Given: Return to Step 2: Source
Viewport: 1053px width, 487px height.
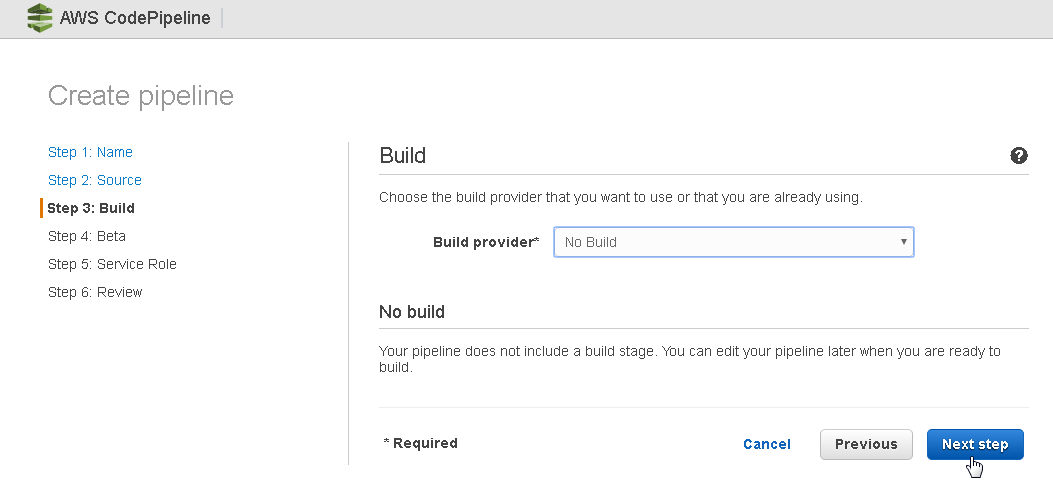Looking at the screenshot, I should pos(95,180).
